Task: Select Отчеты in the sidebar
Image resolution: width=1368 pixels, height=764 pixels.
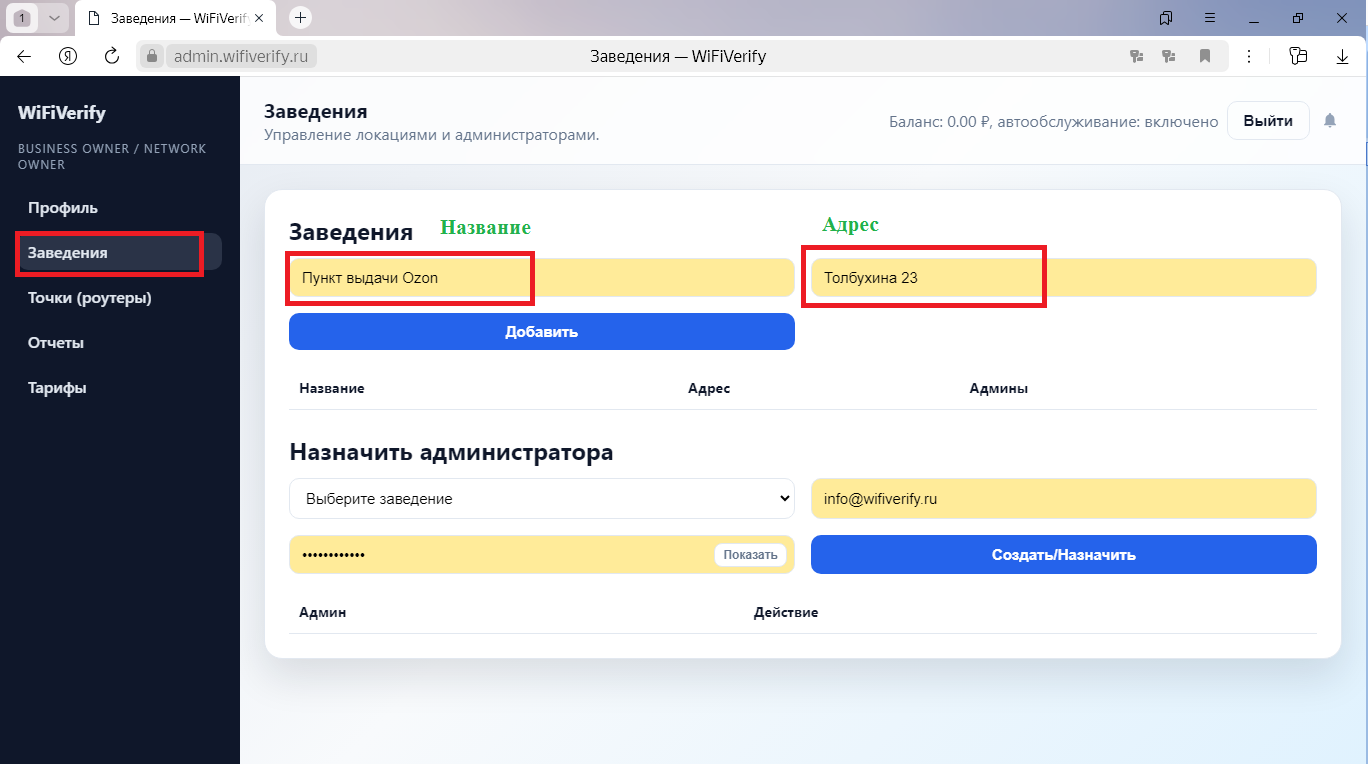Action: pos(56,342)
